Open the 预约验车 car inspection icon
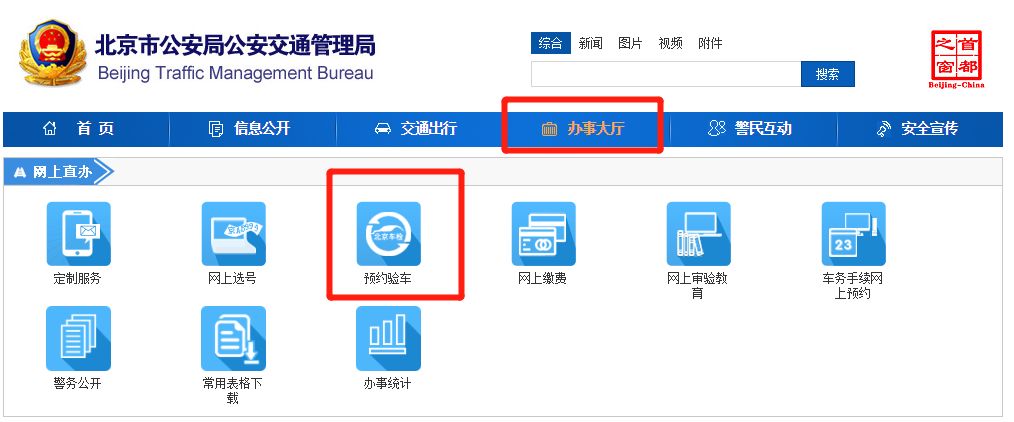This screenshot has width=1014, height=422. pos(389,234)
